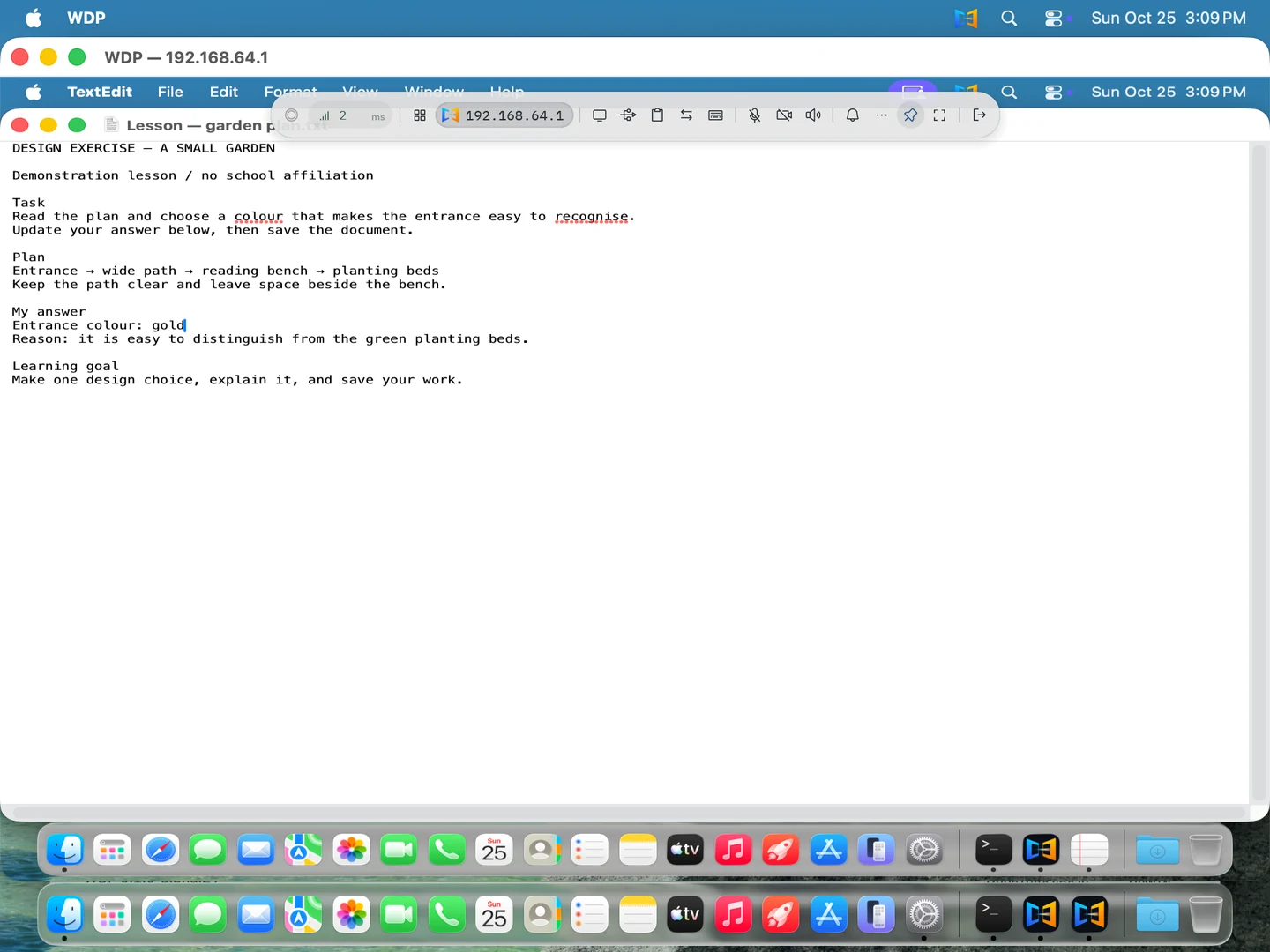The image size is (1270, 952).
Task: Toggle the speaker sound in the WDP toolbar
Action: point(813,115)
